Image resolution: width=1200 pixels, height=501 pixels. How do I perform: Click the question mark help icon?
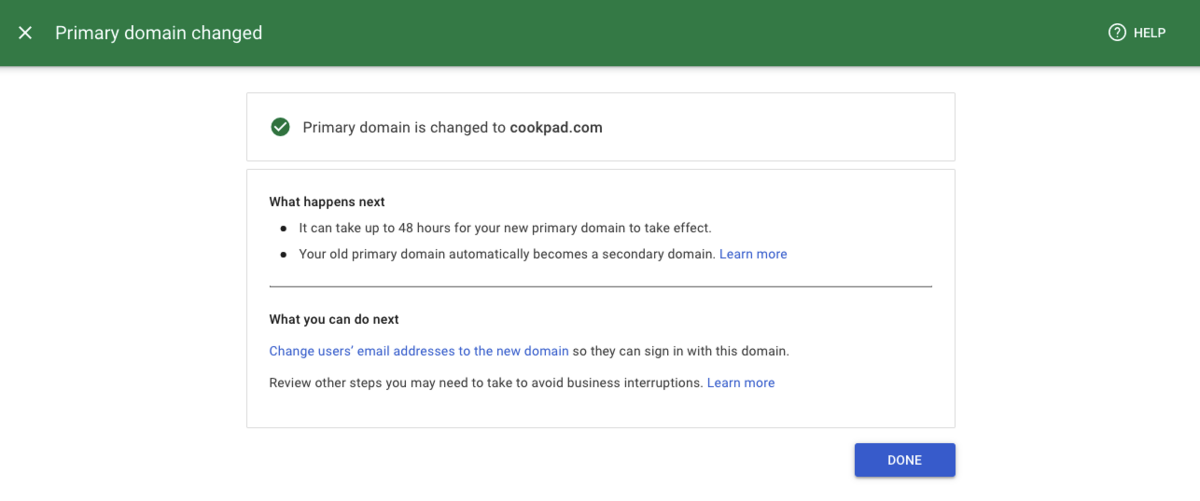(x=1117, y=33)
